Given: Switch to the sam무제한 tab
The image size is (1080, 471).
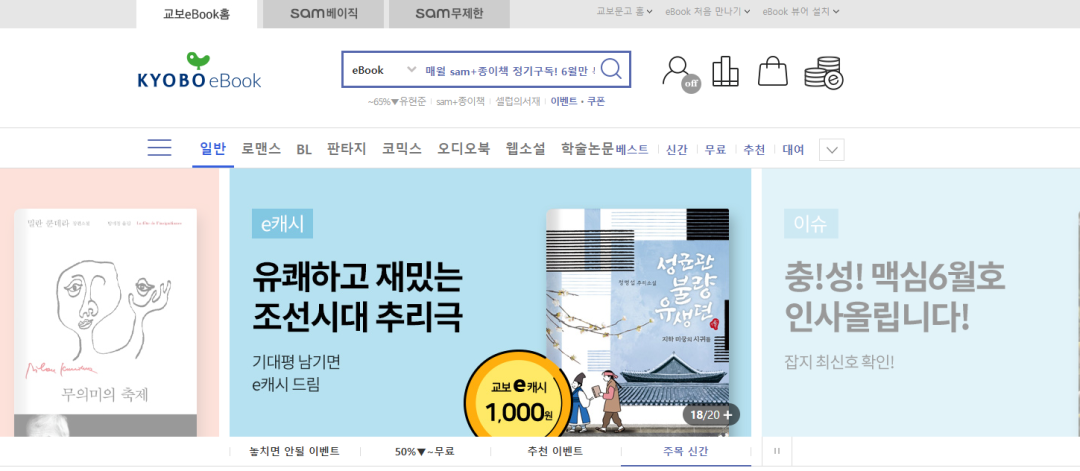Looking at the screenshot, I should [449, 14].
